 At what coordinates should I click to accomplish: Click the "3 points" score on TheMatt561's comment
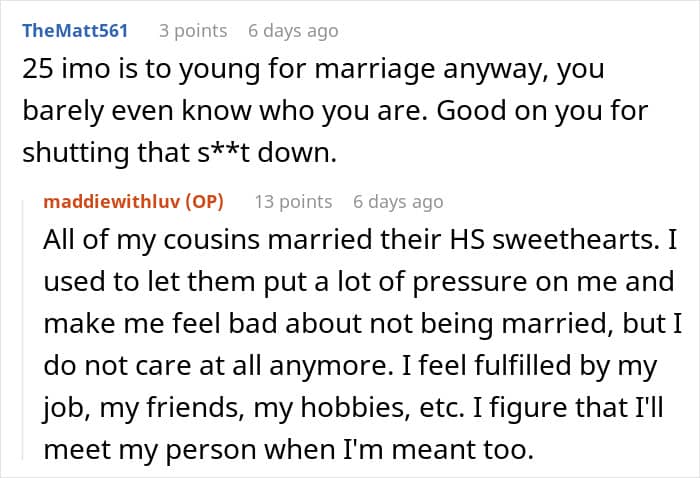193,31
